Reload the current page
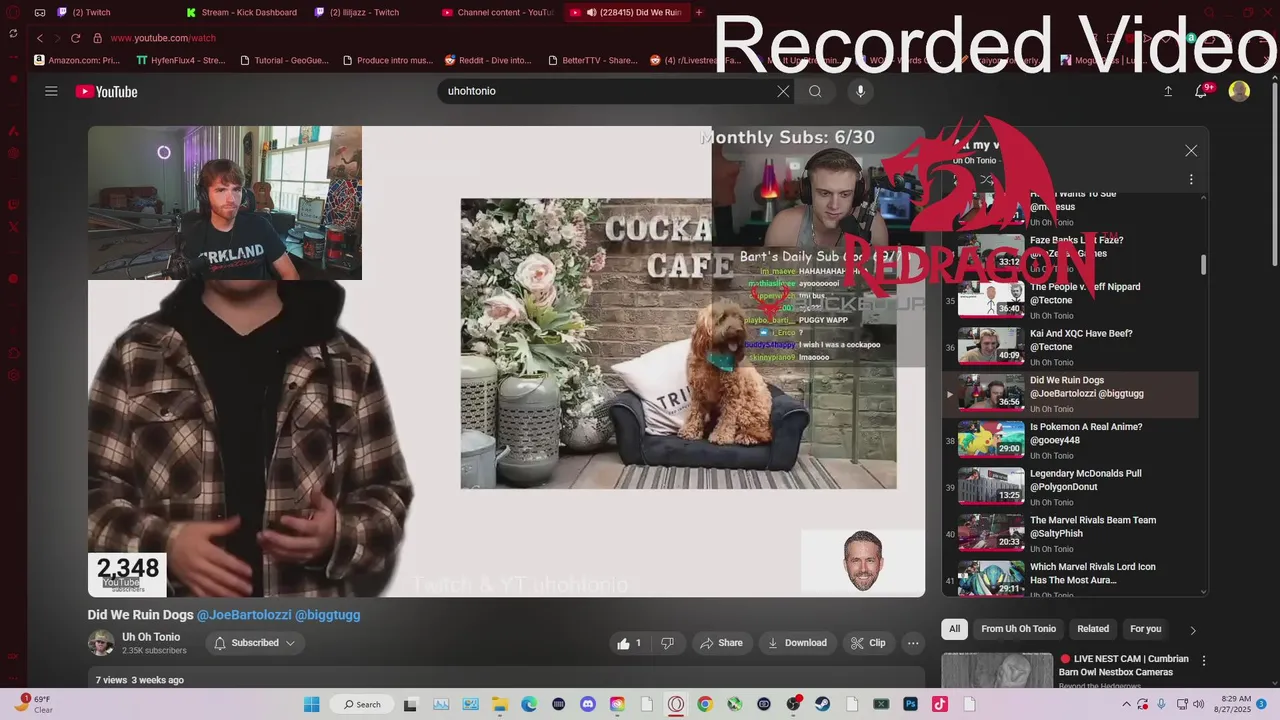Image resolution: width=1280 pixels, height=720 pixels. pos(75,38)
